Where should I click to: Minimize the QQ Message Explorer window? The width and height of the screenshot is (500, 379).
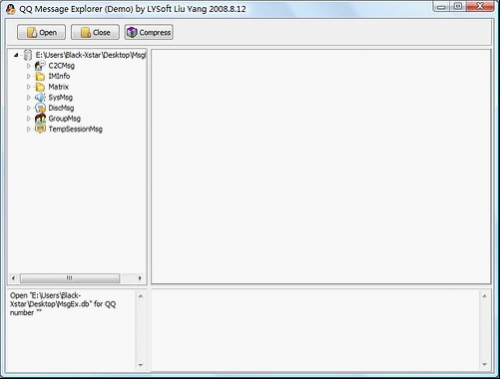(x=441, y=7)
